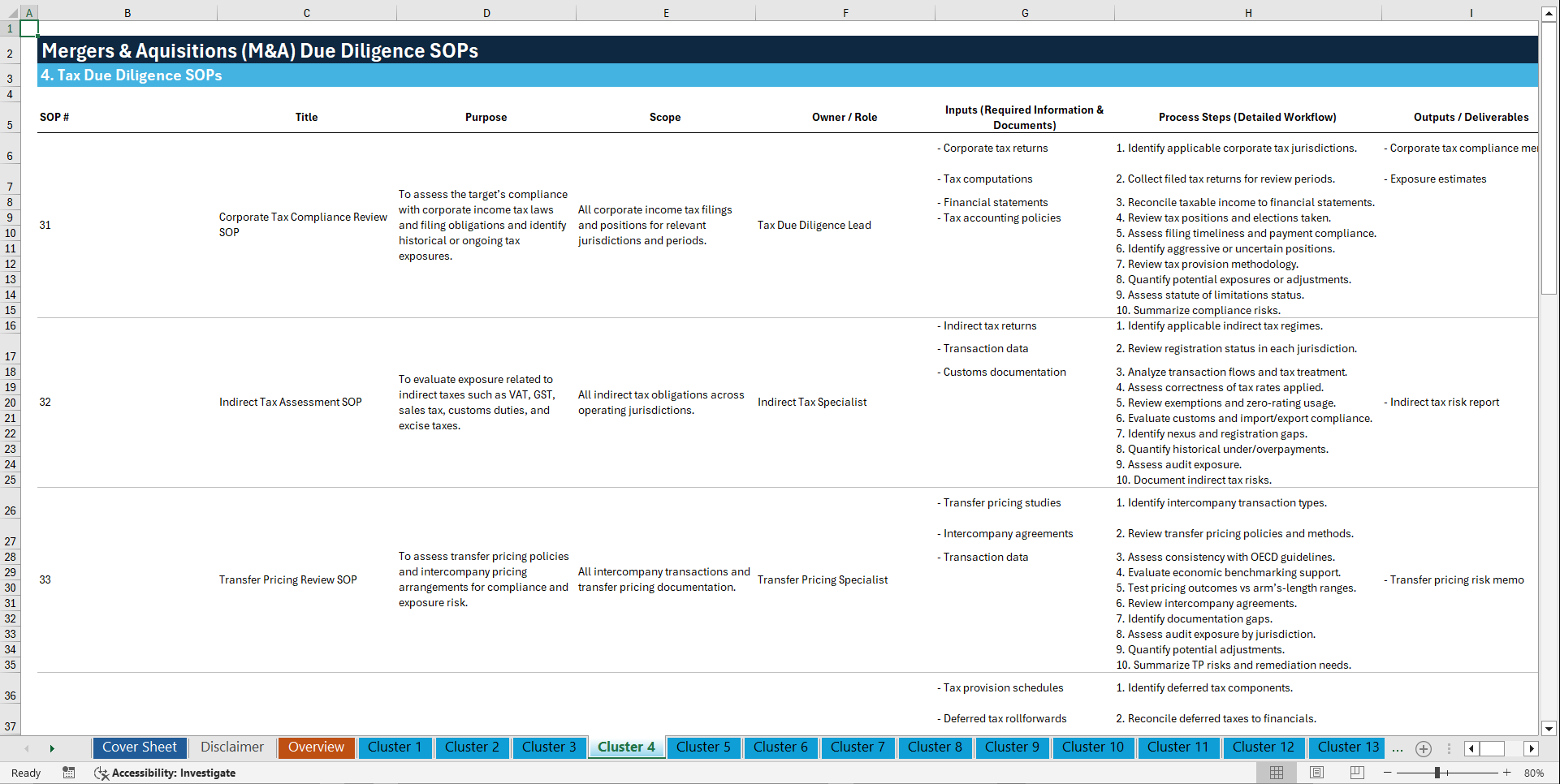1560x784 pixels.
Task: Open Page Break Preview
Action: 1356,773
